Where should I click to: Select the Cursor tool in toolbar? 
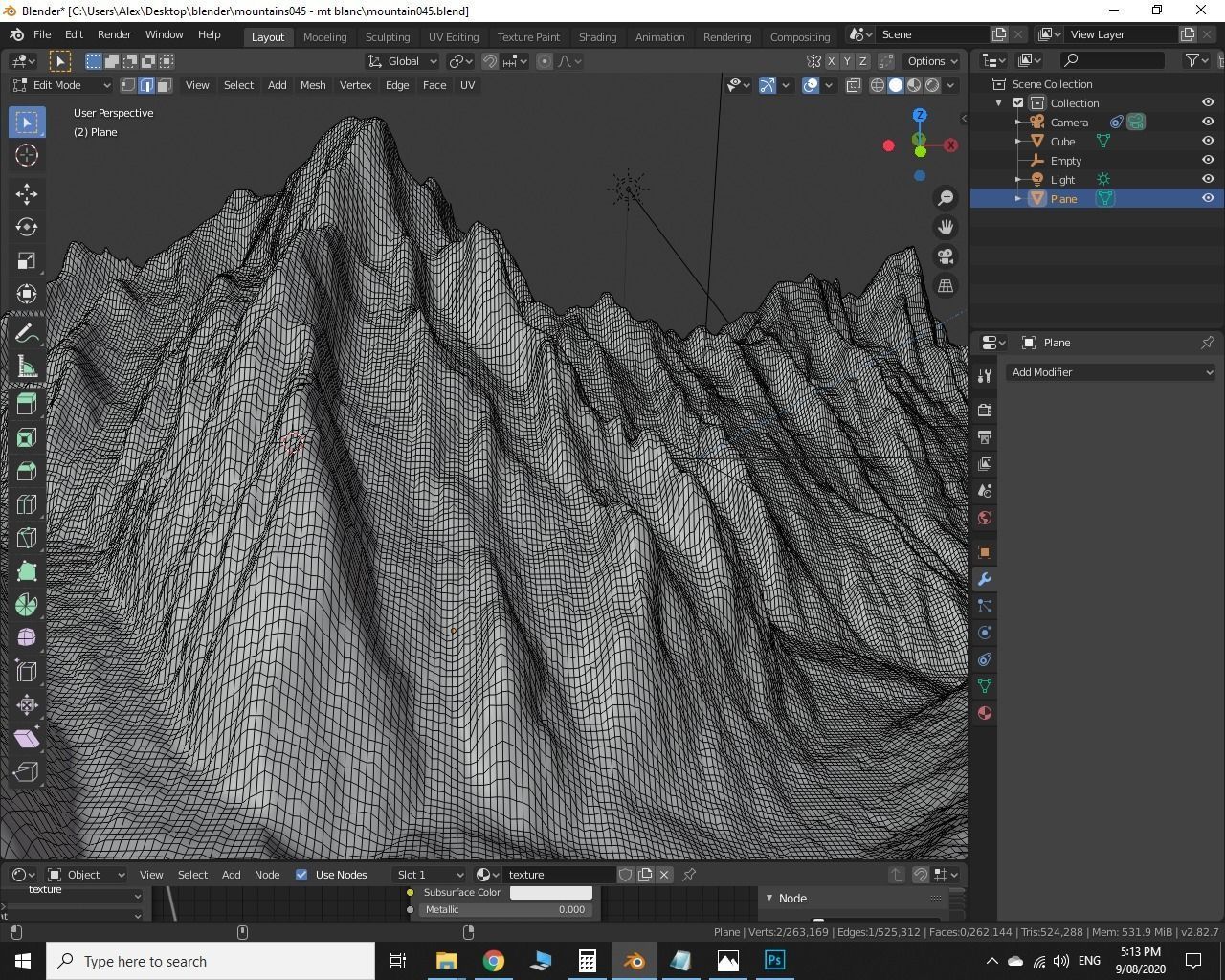[26, 155]
